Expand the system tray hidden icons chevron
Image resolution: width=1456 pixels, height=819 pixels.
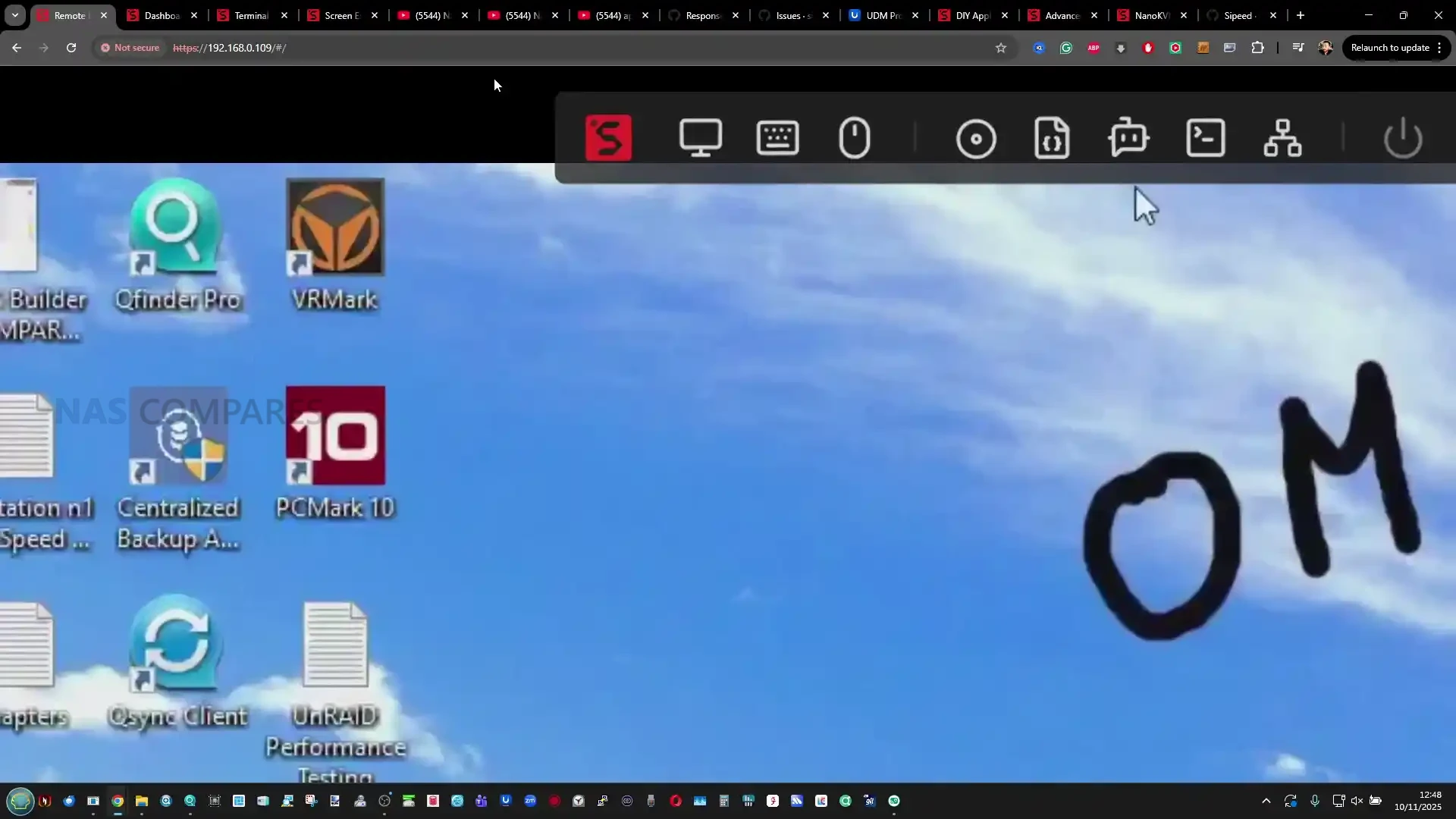(x=1266, y=801)
